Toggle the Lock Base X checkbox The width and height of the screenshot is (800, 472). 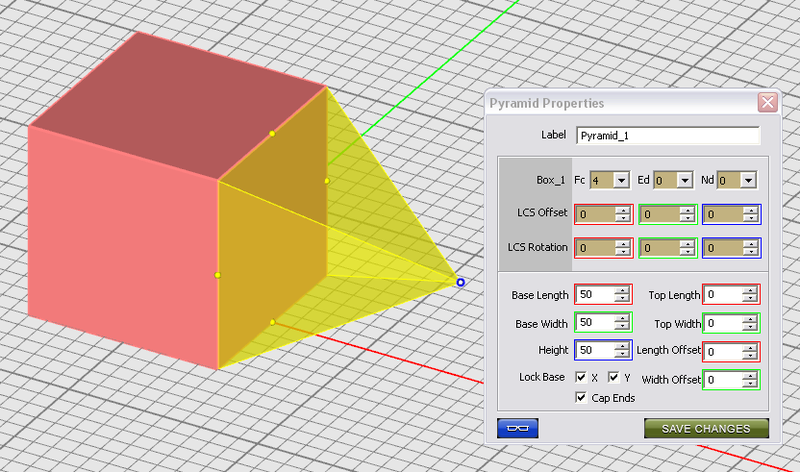(583, 378)
